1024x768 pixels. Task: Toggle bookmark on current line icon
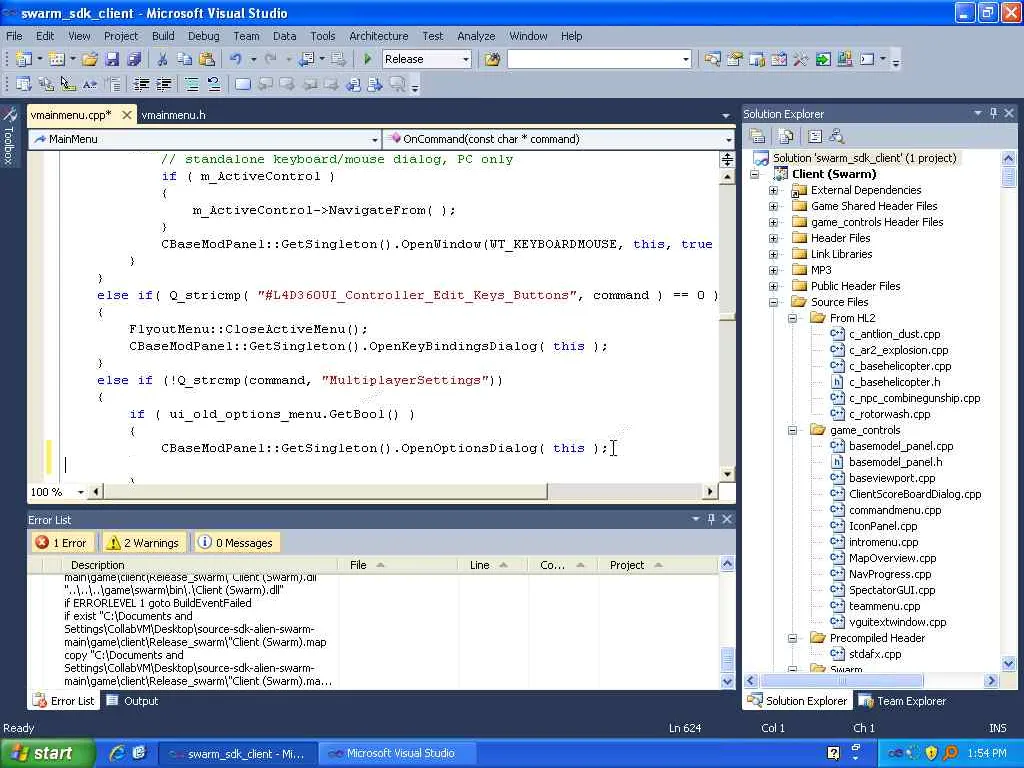click(x=242, y=84)
